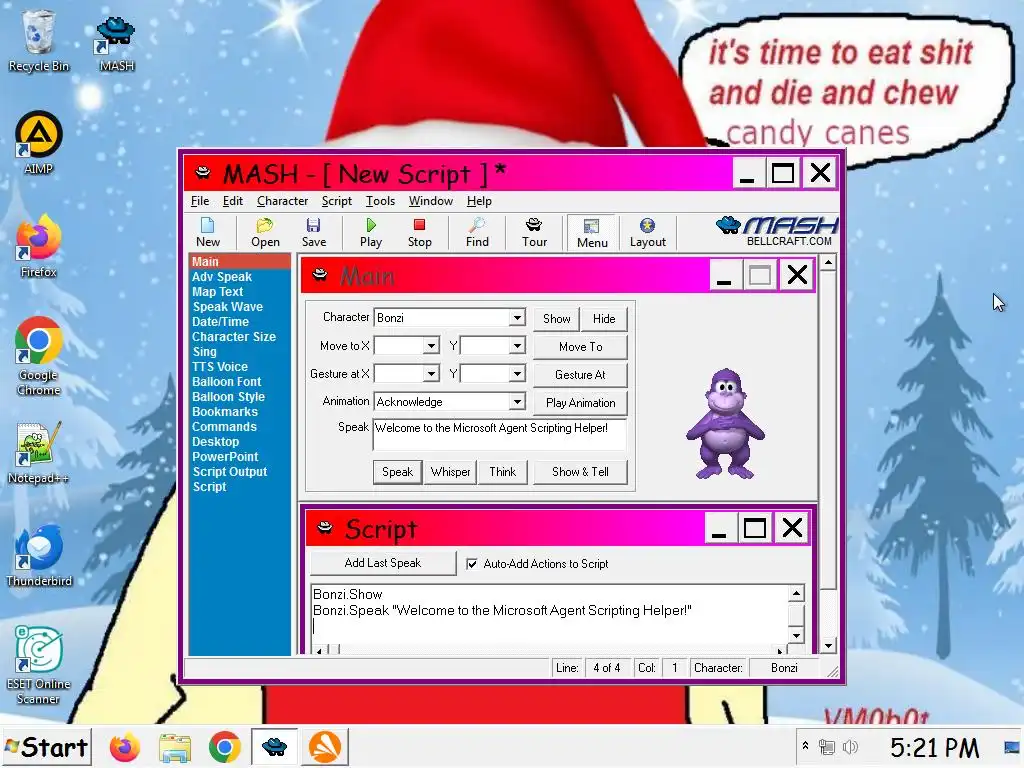The height and width of the screenshot is (768, 1024).
Task: Click the Play Animation button
Action: click(581, 403)
